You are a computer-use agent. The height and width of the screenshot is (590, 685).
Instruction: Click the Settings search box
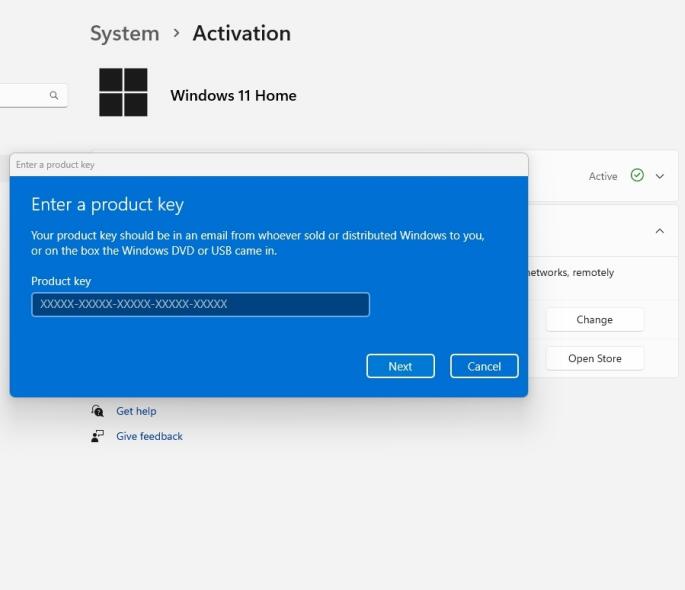point(34,95)
